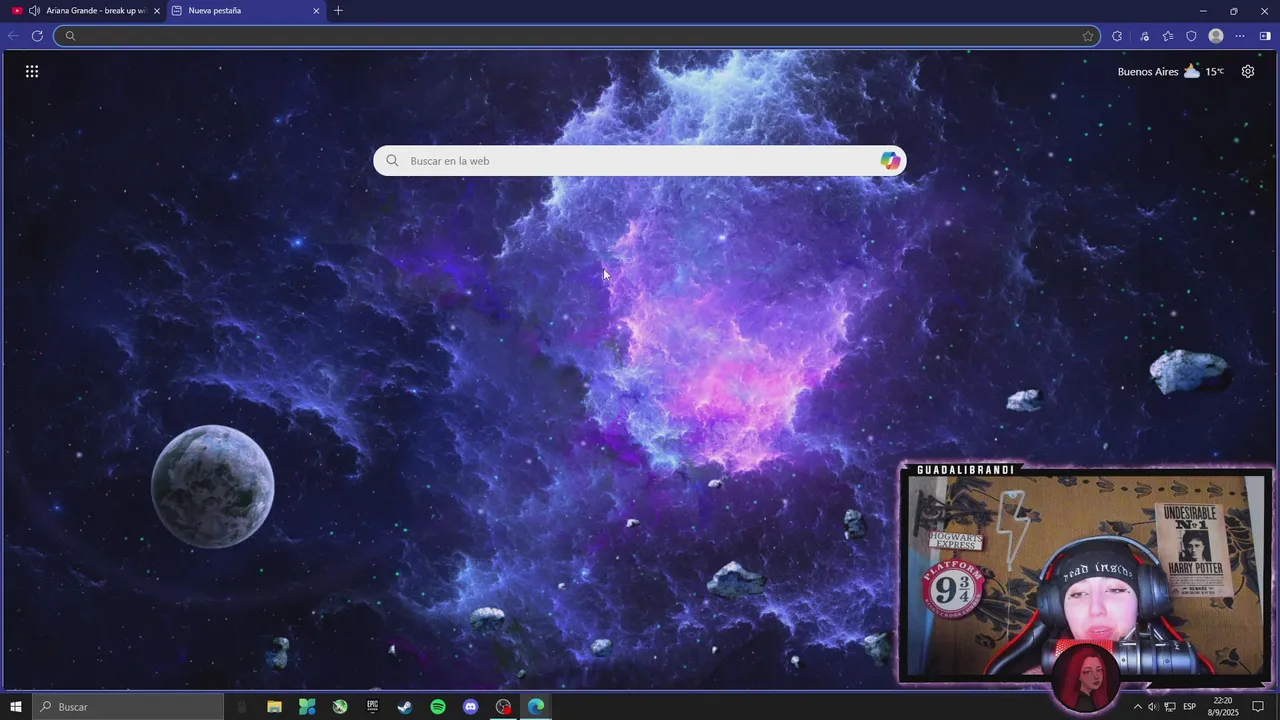This screenshot has width=1280, height=720.
Task: Click the 'Buscar en la web' search field
Action: (640, 161)
